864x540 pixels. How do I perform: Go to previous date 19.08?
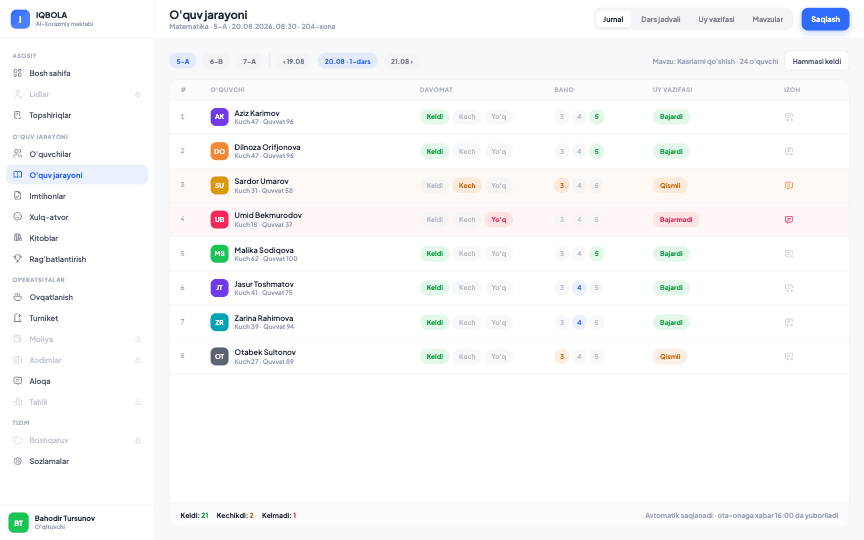point(294,61)
